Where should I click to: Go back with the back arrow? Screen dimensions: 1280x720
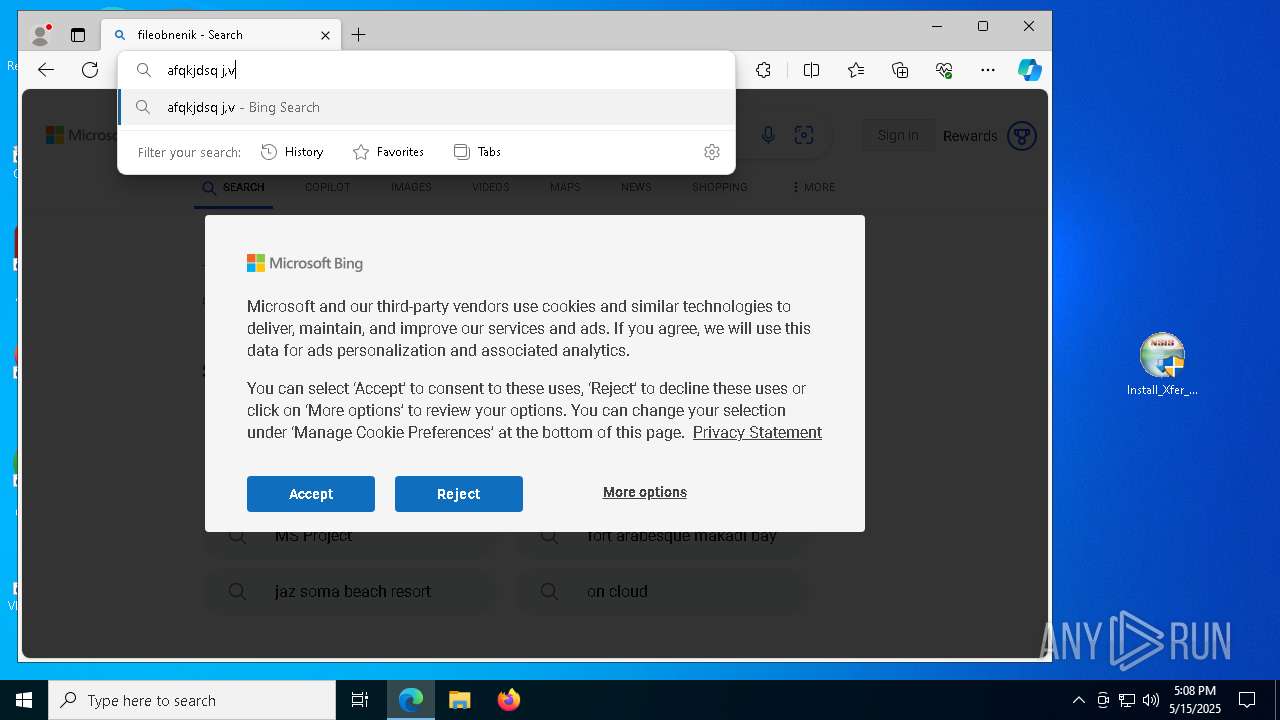pos(46,70)
